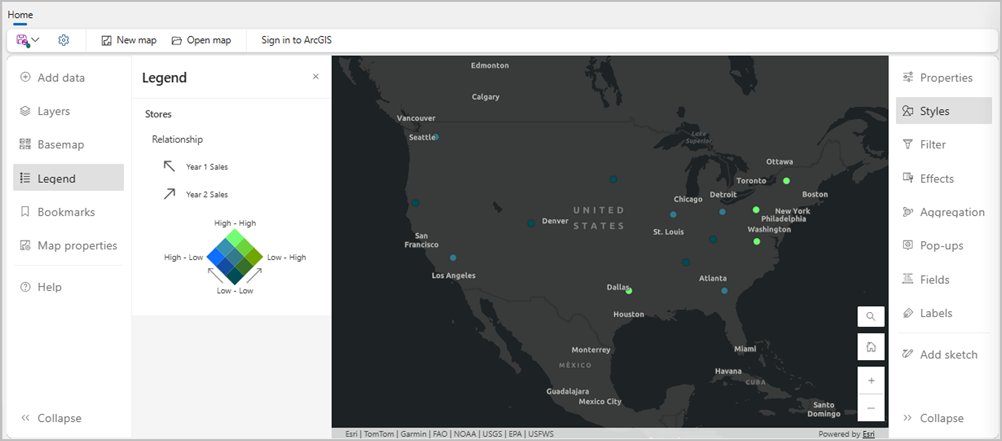Click the store point near Seattle
Screen dimensions: 1002x441
tap(436, 137)
